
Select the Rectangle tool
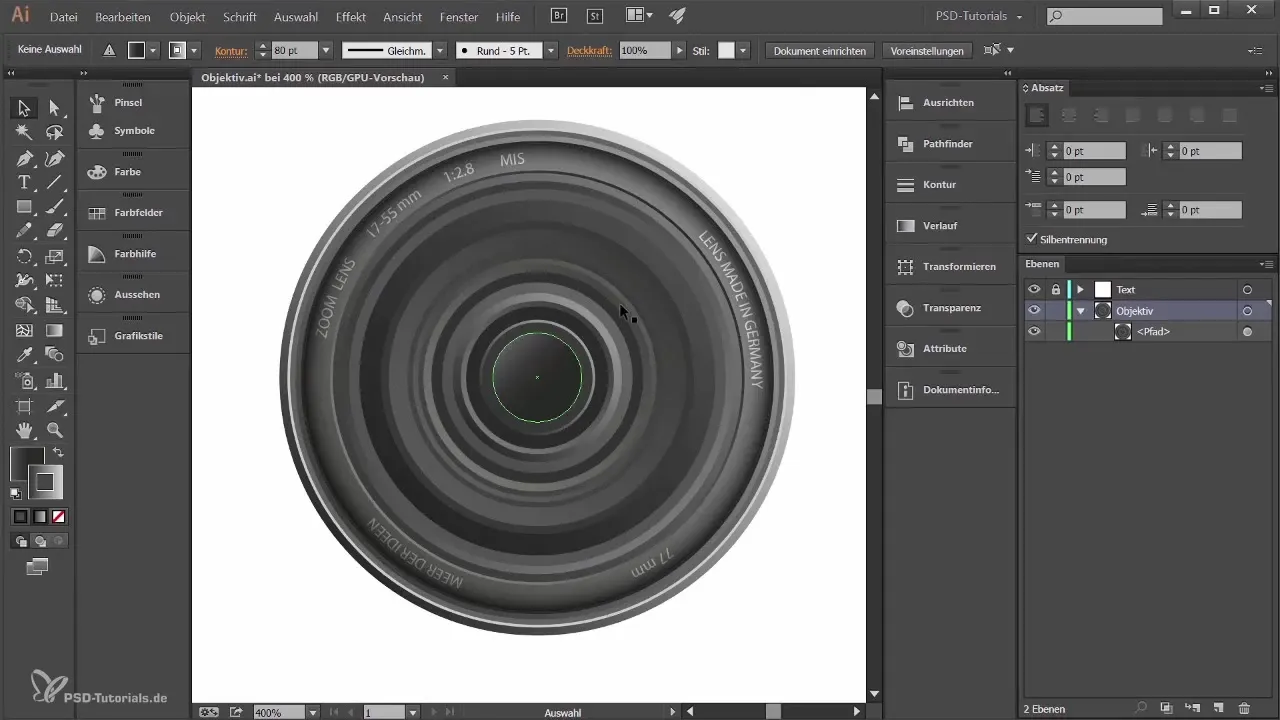pos(24,207)
